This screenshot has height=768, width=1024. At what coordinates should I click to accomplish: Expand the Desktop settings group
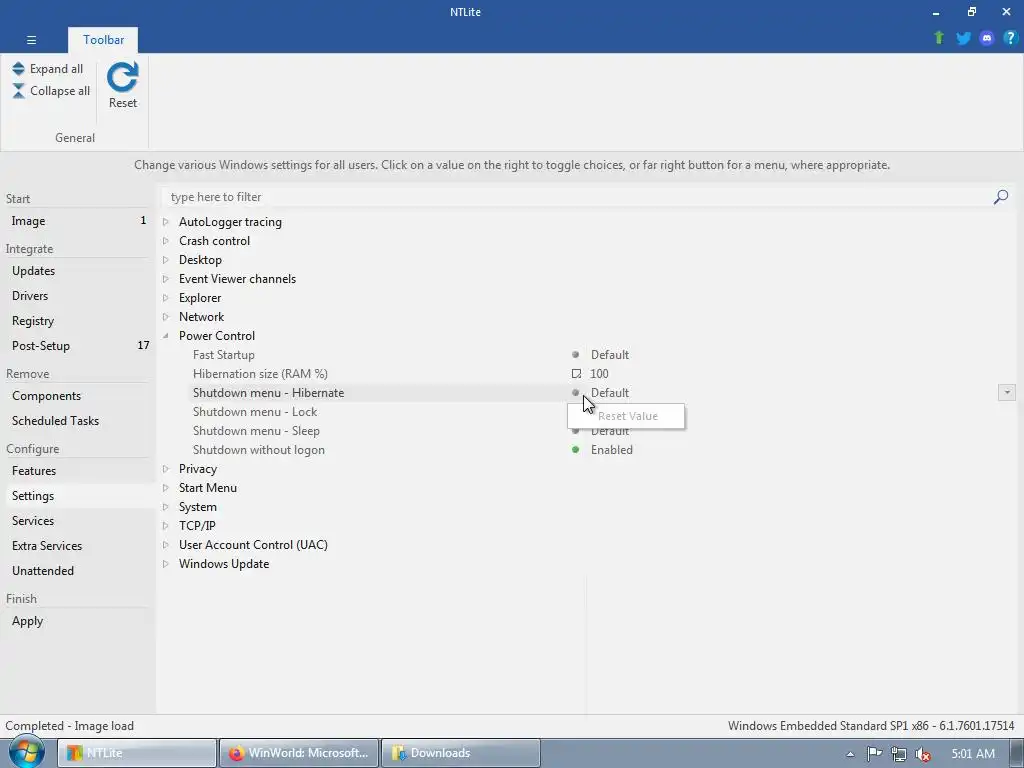pos(166,260)
